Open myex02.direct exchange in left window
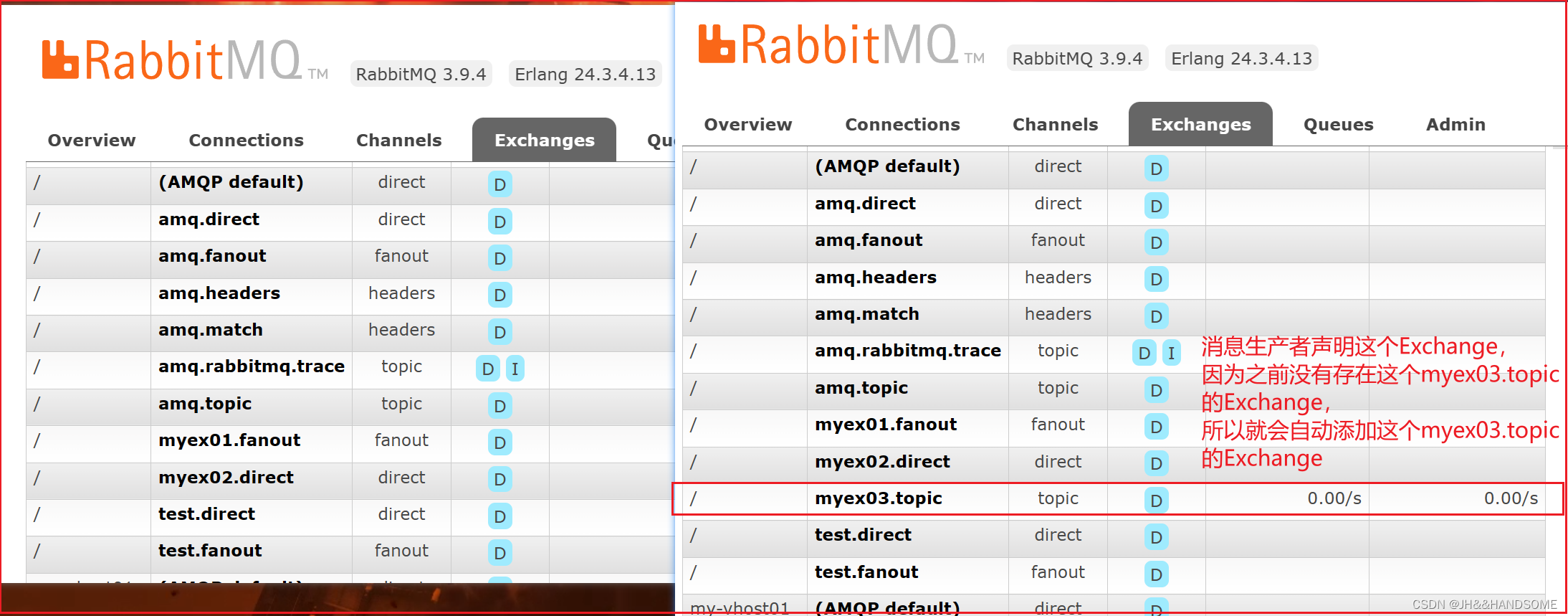Viewport: 1568px width, 616px height. [x=226, y=478]
